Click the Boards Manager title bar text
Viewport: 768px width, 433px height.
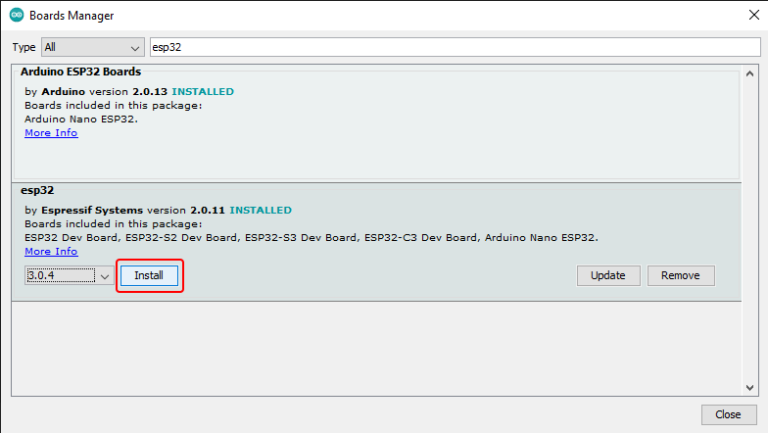71,16
